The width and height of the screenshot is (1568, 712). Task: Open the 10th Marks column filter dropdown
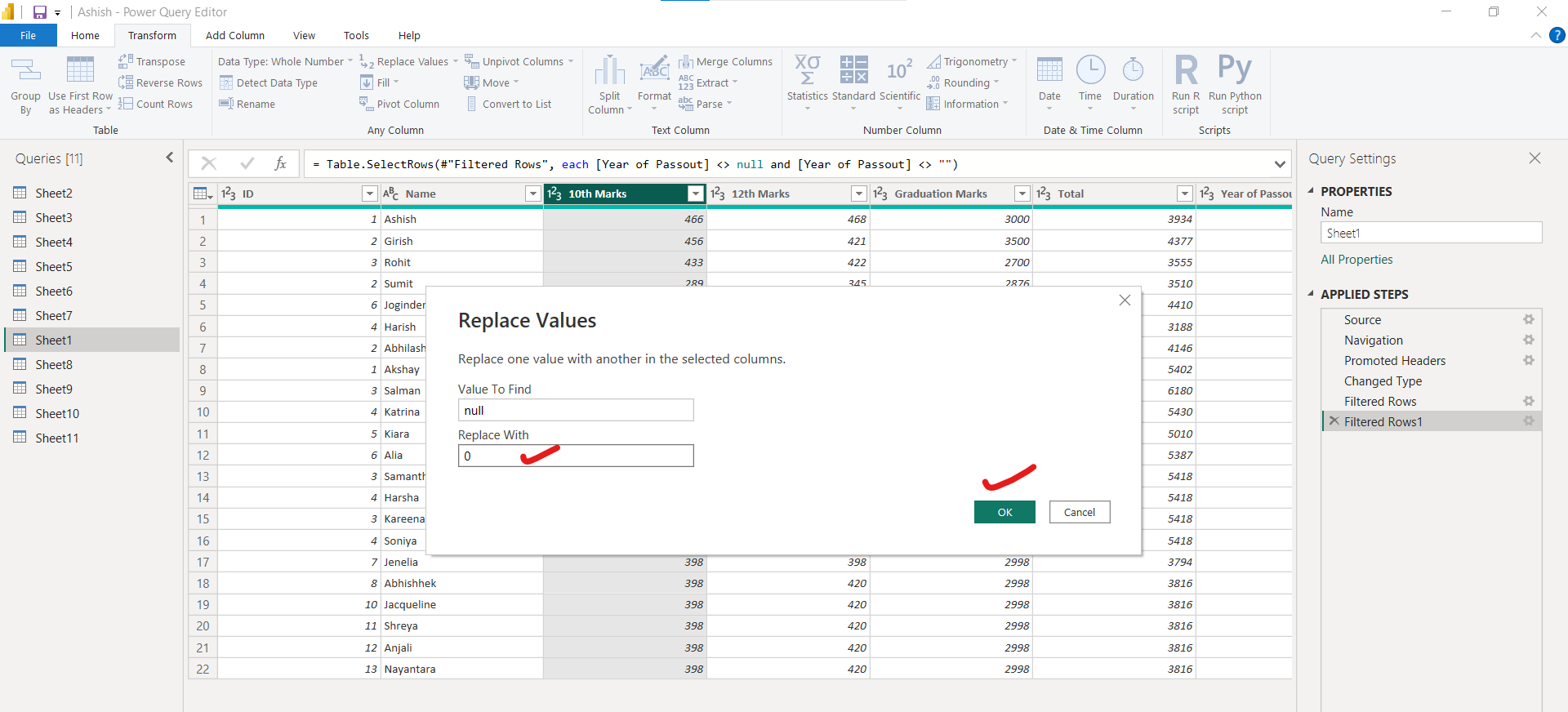(695, 194)
